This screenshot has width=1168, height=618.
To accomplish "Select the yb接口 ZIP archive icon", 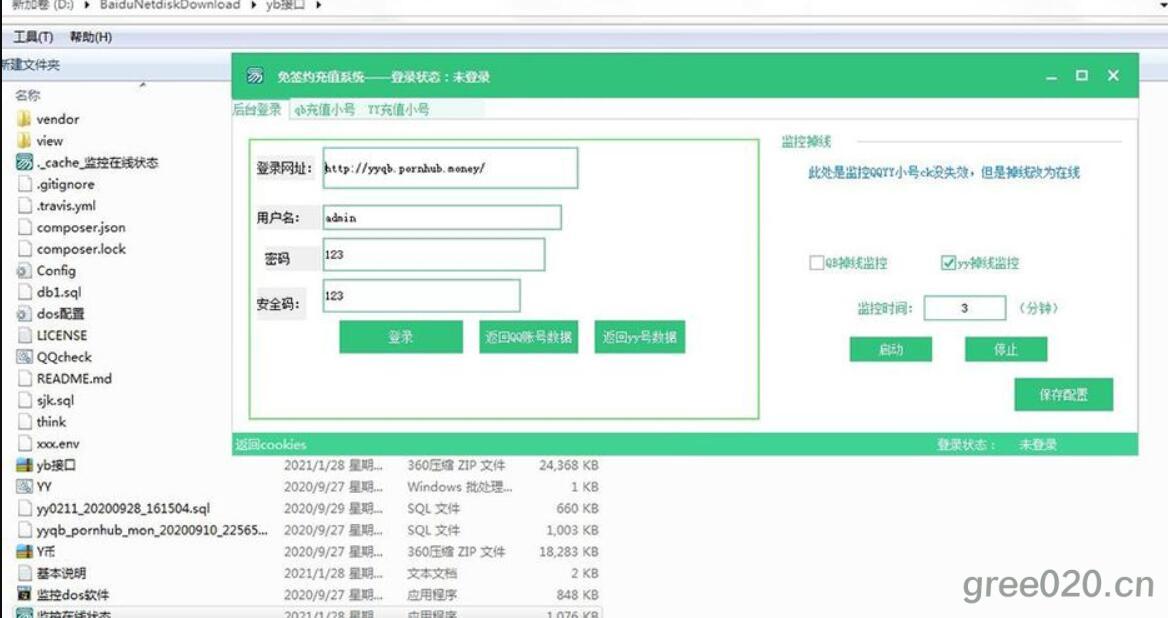I will [24, 465].
